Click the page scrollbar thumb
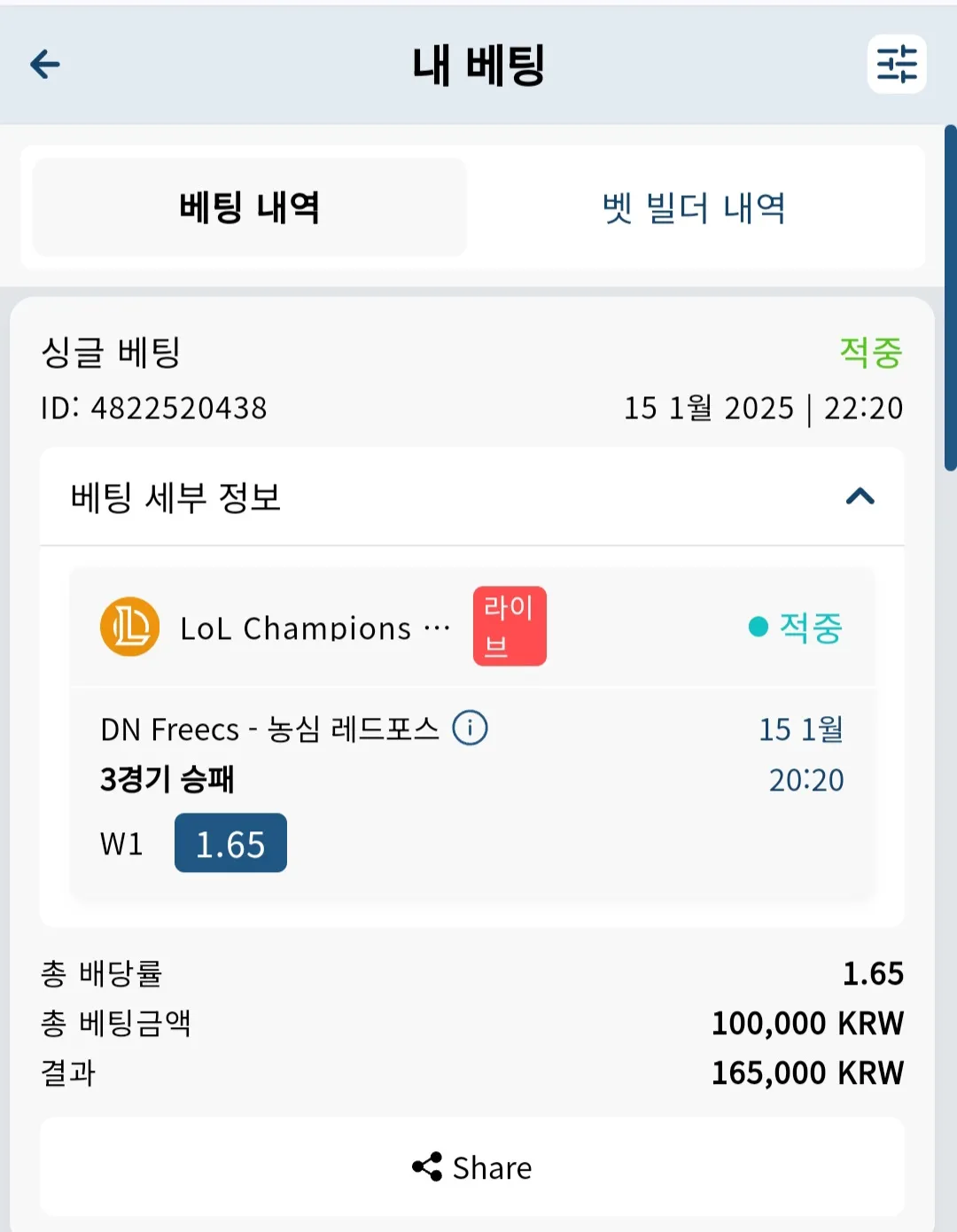957x1232 pixels. click(951, 298)
